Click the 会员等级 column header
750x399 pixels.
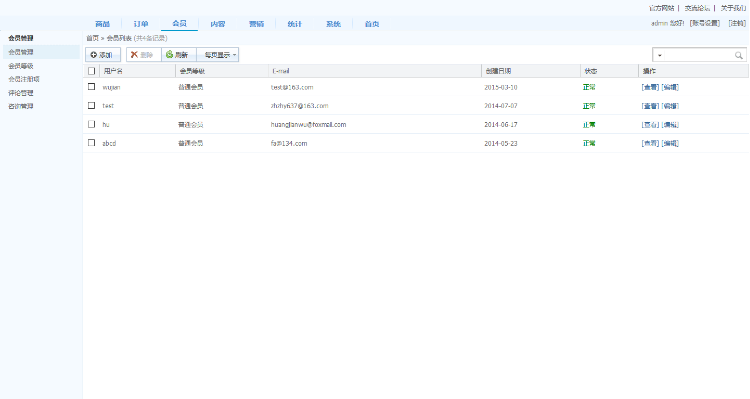(x=192, y=71)
